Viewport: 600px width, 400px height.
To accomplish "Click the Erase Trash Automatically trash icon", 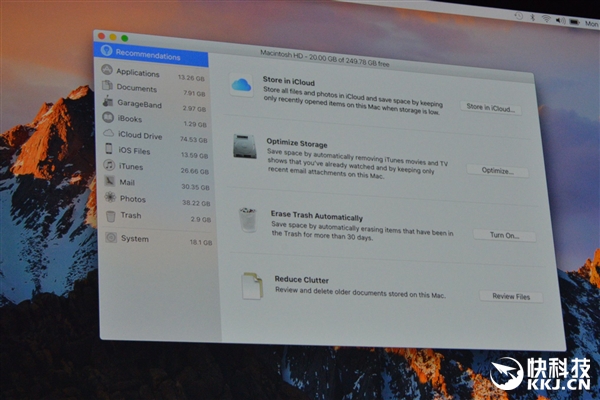I will (x=248, y=220).
